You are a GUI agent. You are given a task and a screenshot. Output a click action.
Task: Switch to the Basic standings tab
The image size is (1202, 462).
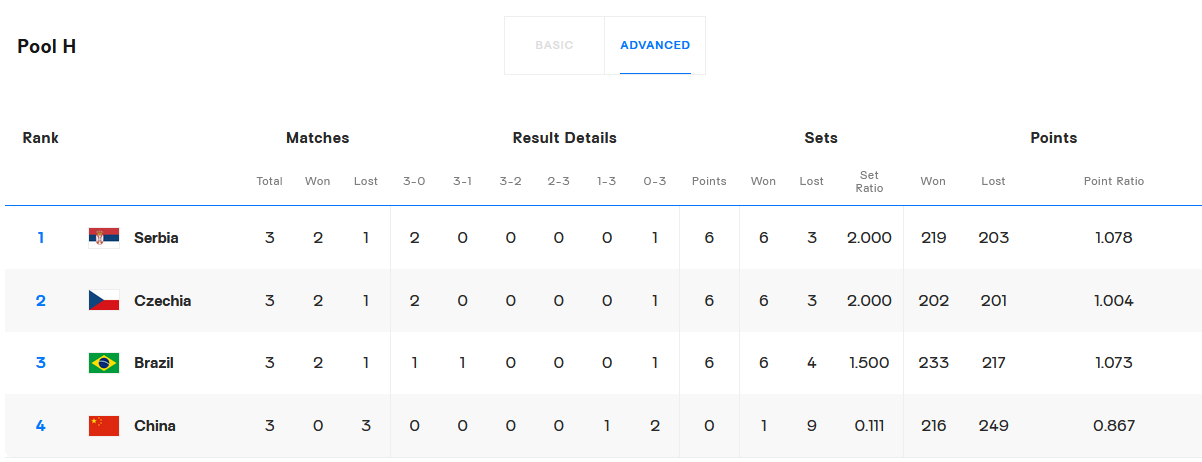554,45
